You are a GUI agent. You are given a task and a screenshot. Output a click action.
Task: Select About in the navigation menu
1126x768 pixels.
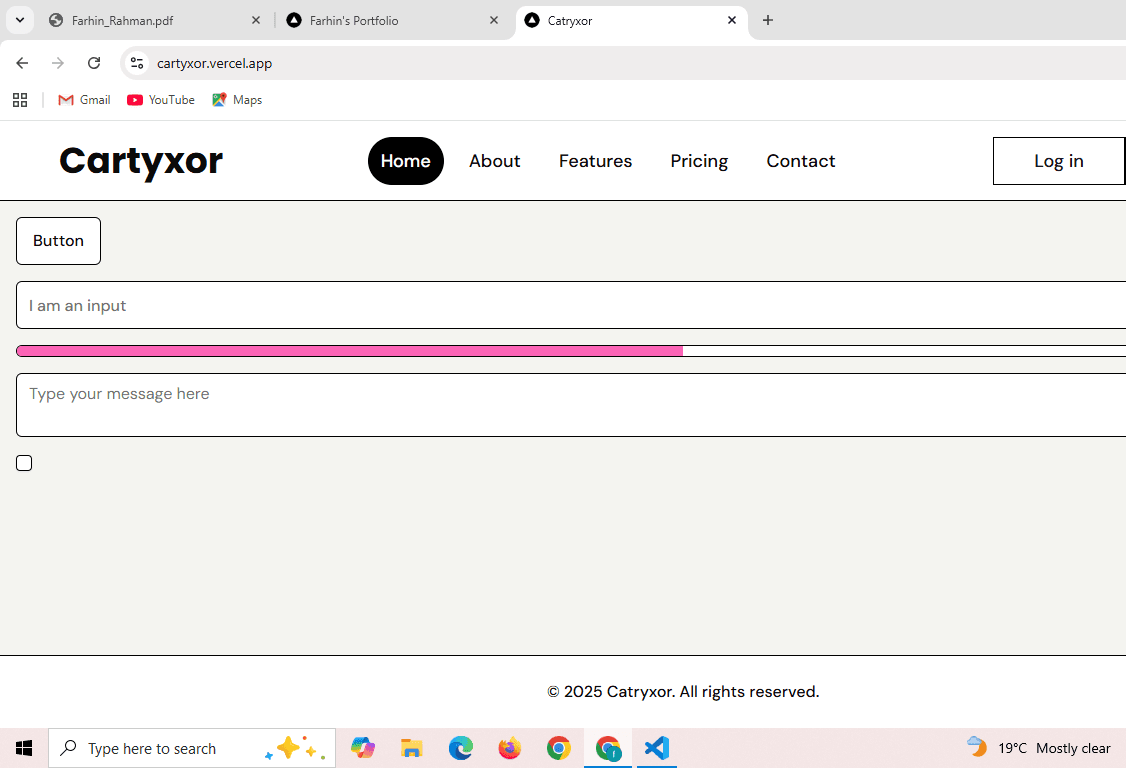pos(494,161)
